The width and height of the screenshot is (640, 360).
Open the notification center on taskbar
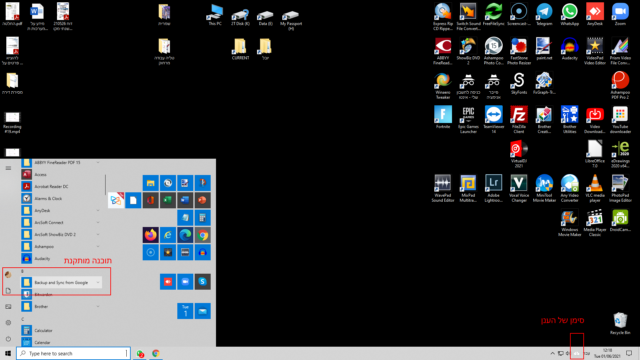(x=629, y=353)
